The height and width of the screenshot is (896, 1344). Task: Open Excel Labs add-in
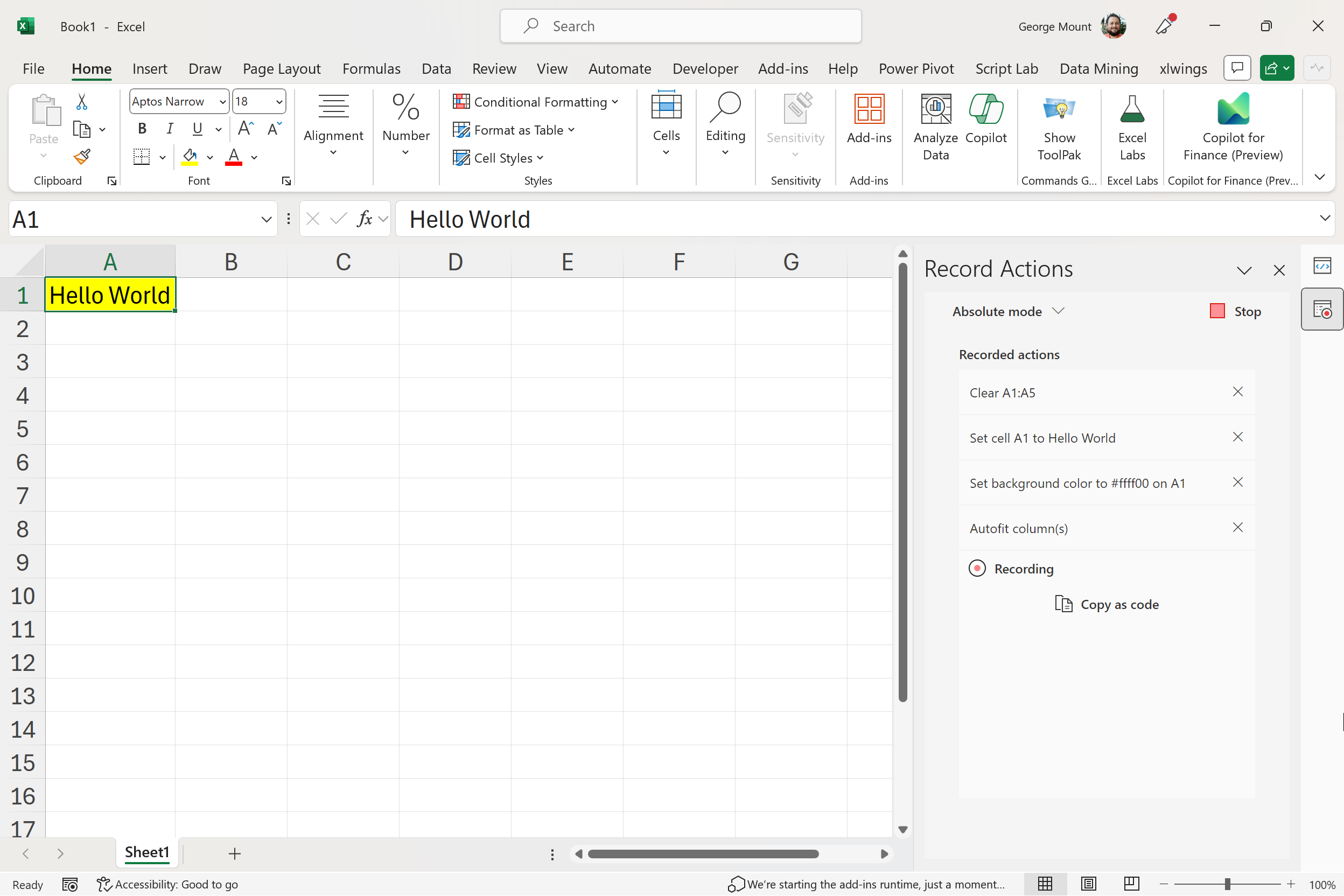tap(1131, 128)
